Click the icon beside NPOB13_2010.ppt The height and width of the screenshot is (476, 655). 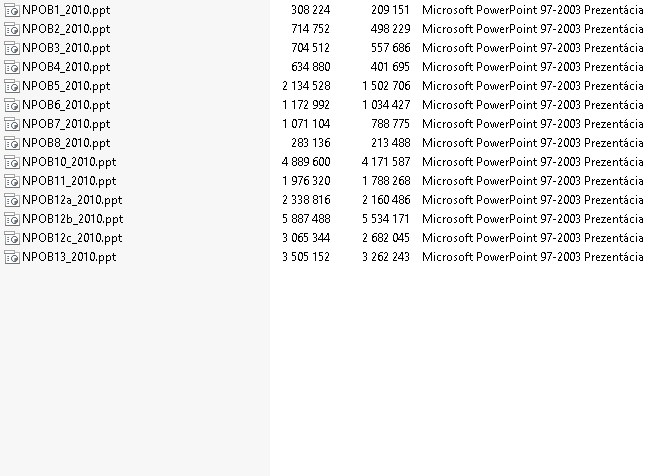click(12, 257)
